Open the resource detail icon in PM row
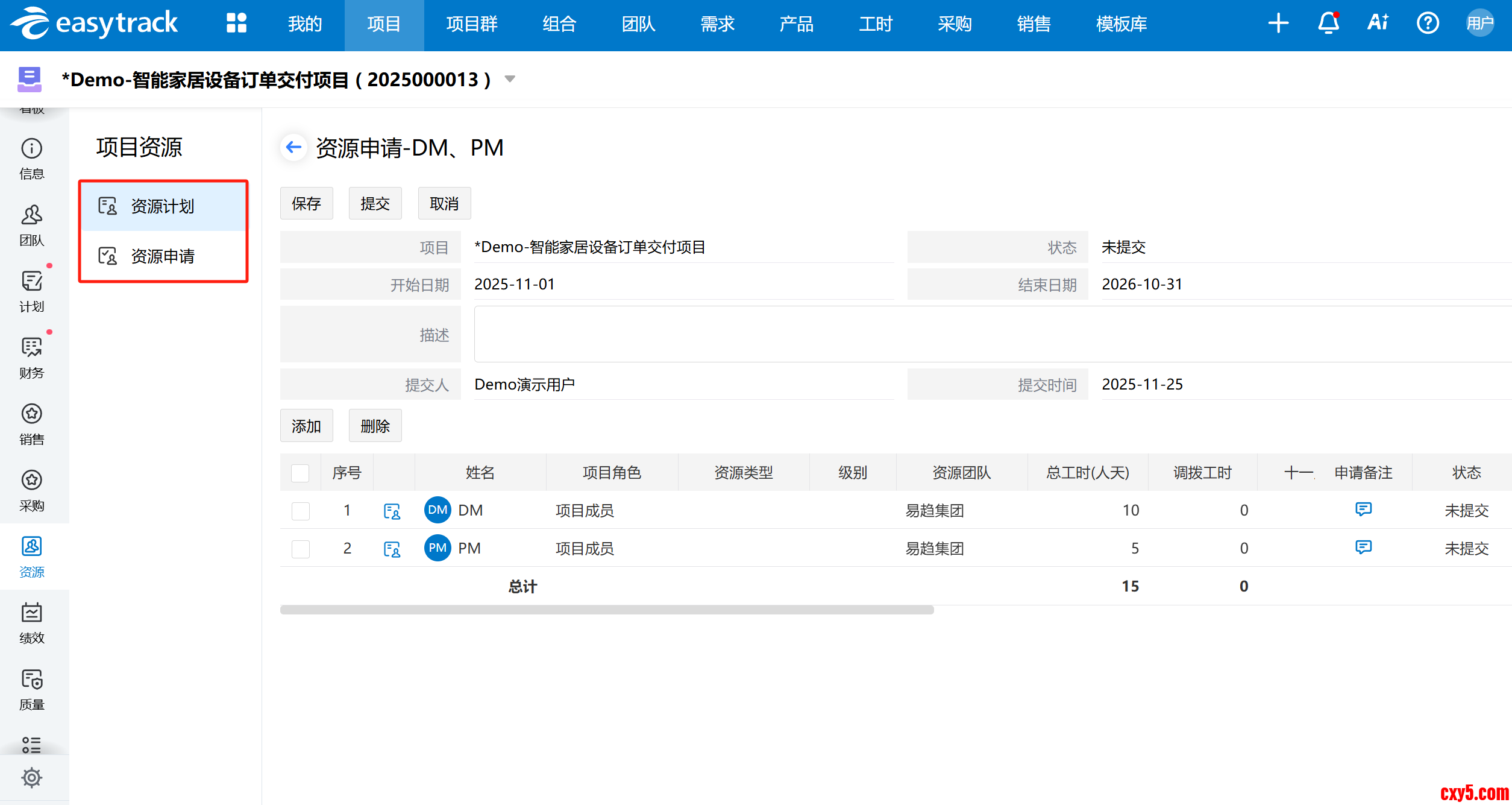1512x805 pixels. pyautogui.click(x=392, y=549)
